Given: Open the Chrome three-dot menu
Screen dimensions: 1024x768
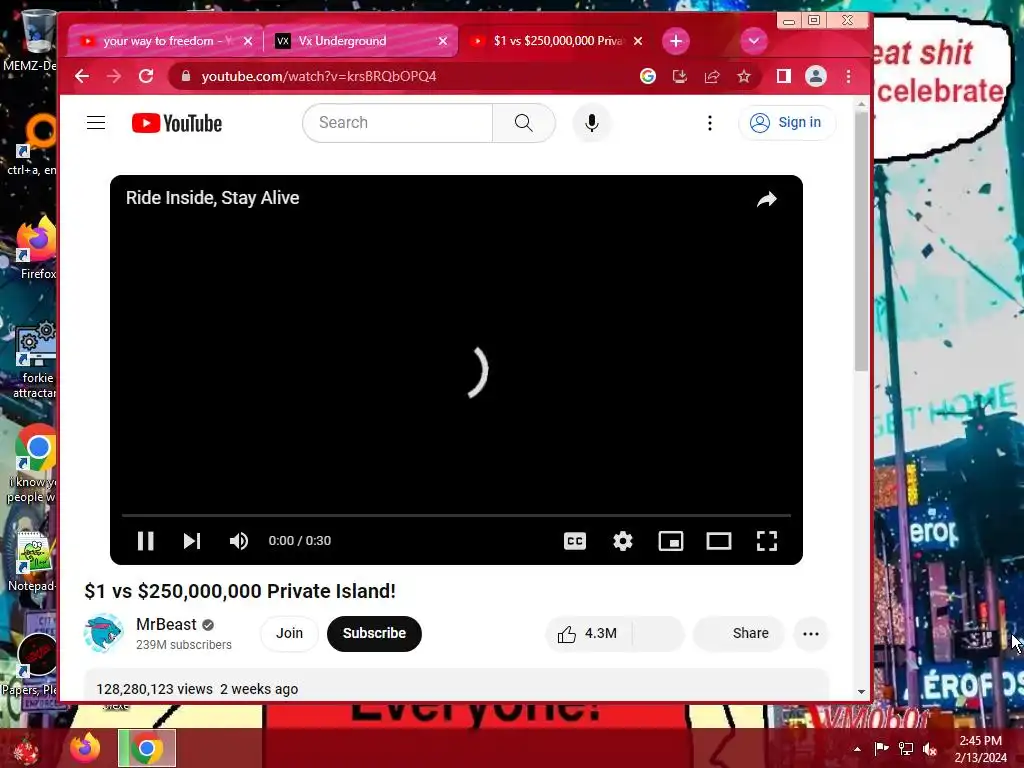Looking at the screenshot, I should [x=848, y=76].
